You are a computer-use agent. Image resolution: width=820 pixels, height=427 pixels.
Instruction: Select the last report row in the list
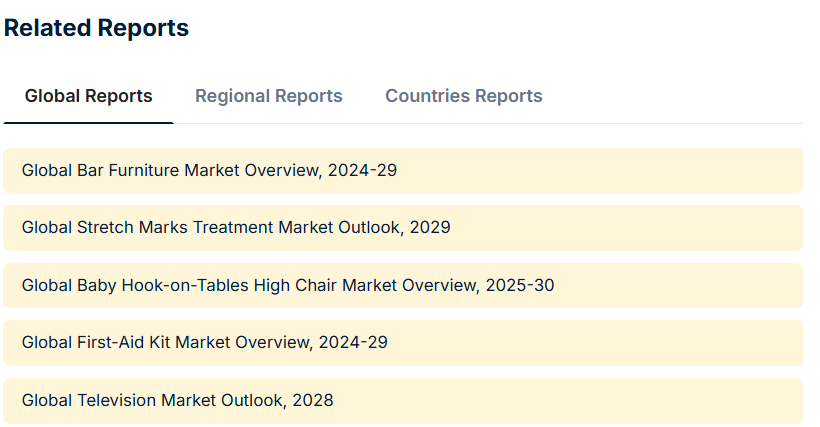click(400, 400)
